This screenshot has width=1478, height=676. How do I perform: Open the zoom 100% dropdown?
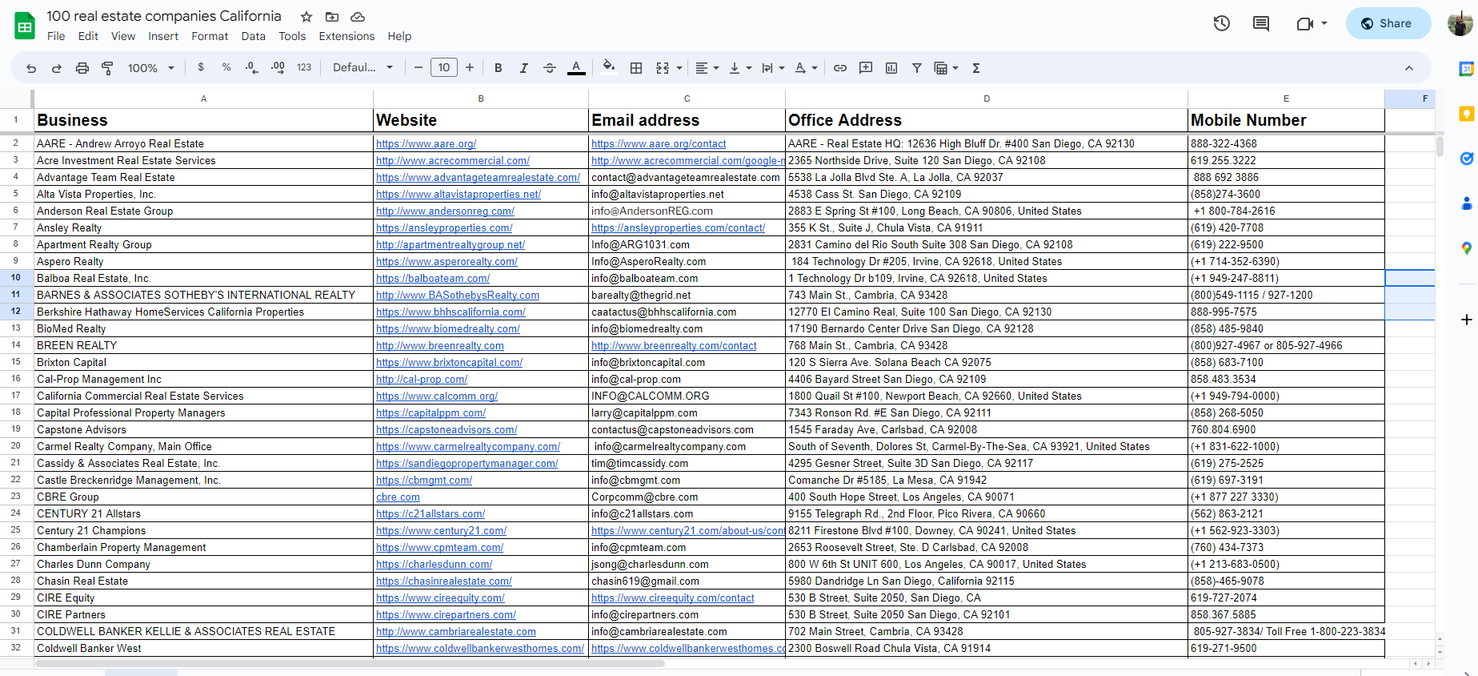(x=151, y=68)
